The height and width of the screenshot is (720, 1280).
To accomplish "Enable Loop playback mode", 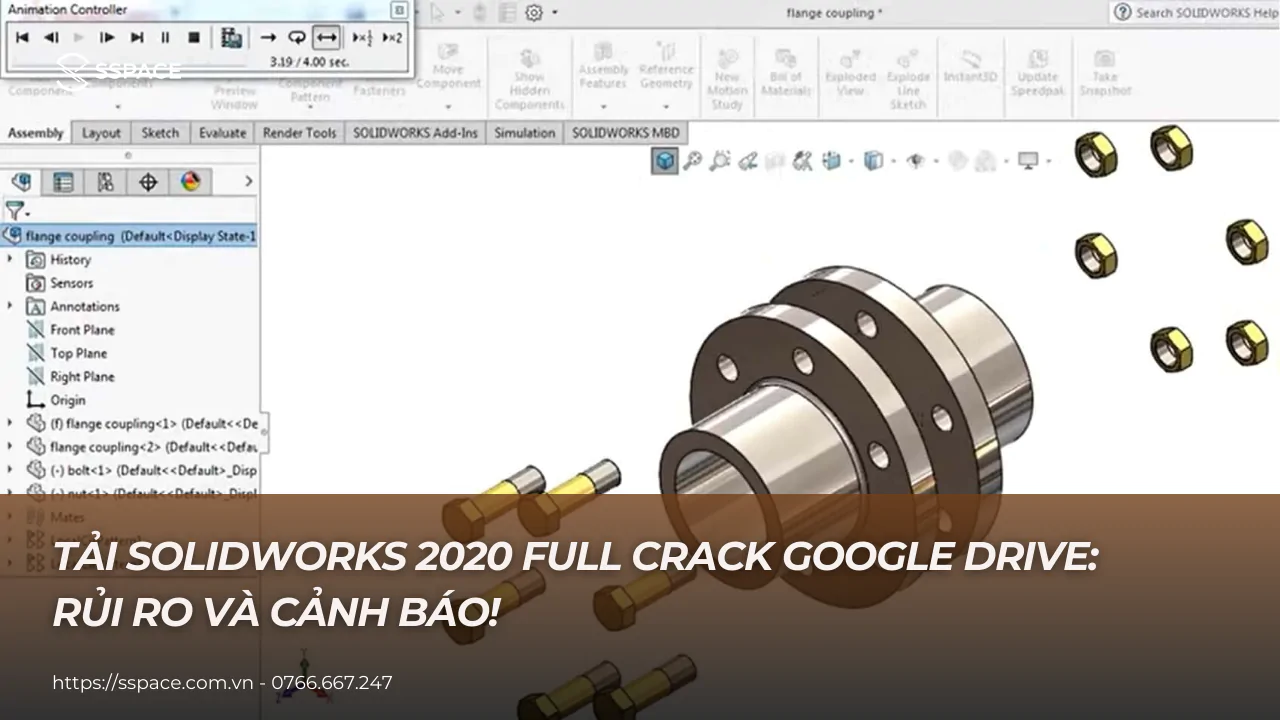I will coord(296,38).
